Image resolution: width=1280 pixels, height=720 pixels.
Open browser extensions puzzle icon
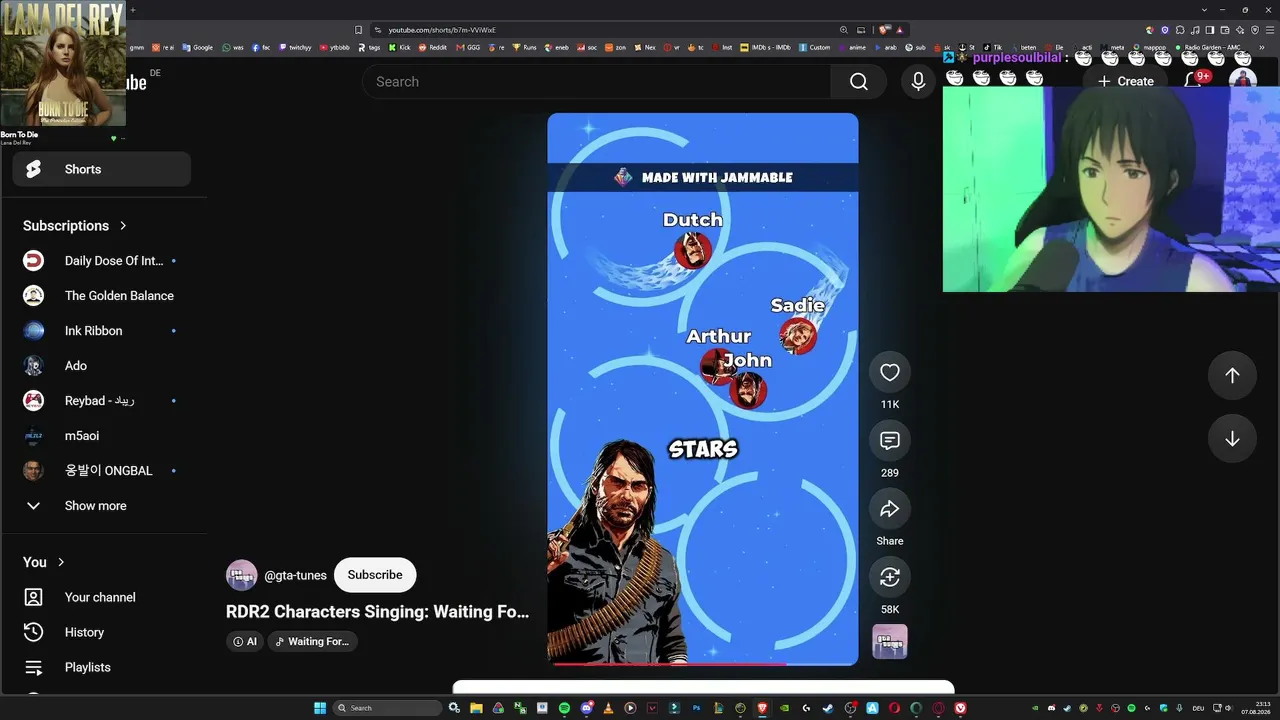click(x=1178, y=30)
